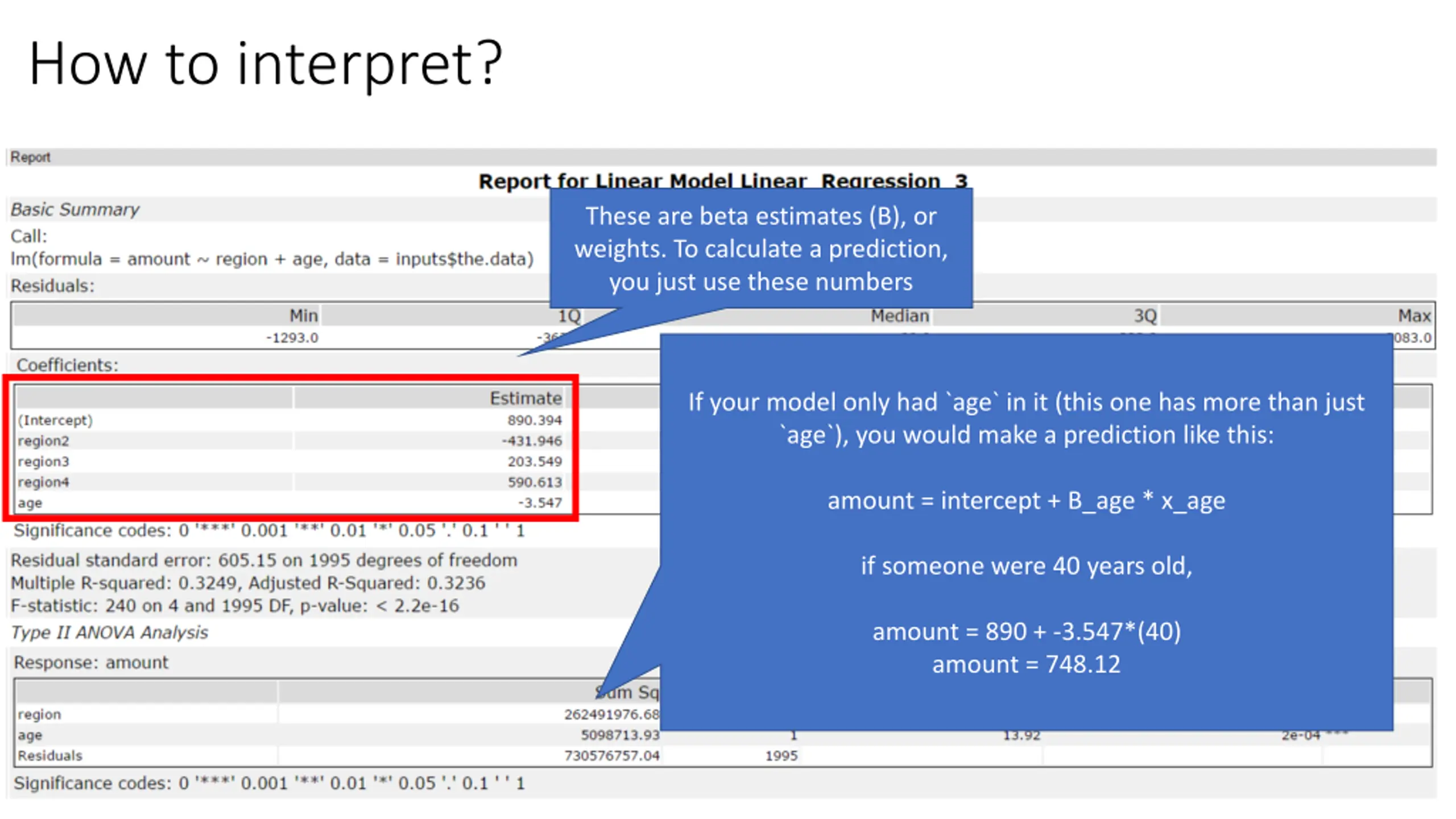Select the residuals sum of squares 730576757.04
The height and width of the screenshot is (819, 1456).
[x=611, y=756]
